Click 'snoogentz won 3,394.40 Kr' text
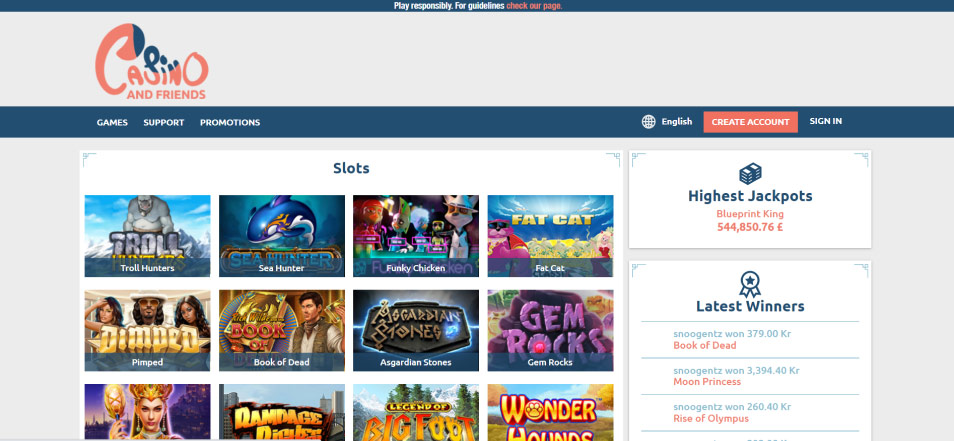The image size is (954, 441). pos(736,370)
